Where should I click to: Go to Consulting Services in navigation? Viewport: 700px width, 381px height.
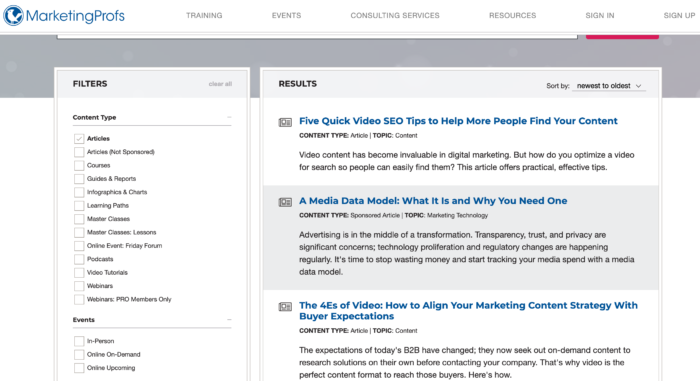point(395,16)
